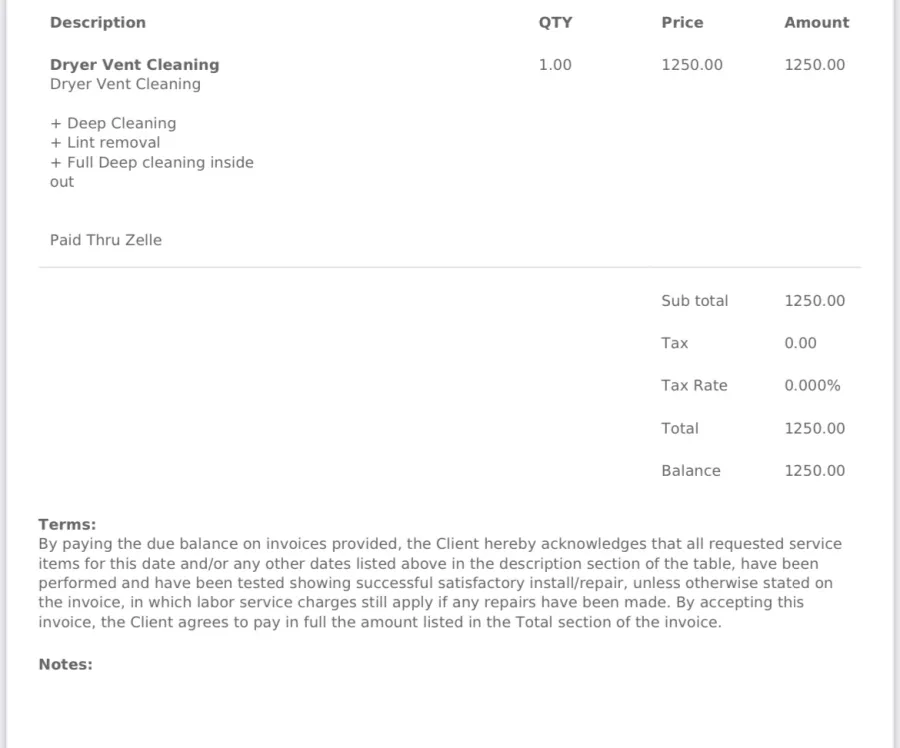Viewport: 900px width, 748px height.
Task: Click the Notes heading
Action: pyautogui.click(x=65, y=664)
